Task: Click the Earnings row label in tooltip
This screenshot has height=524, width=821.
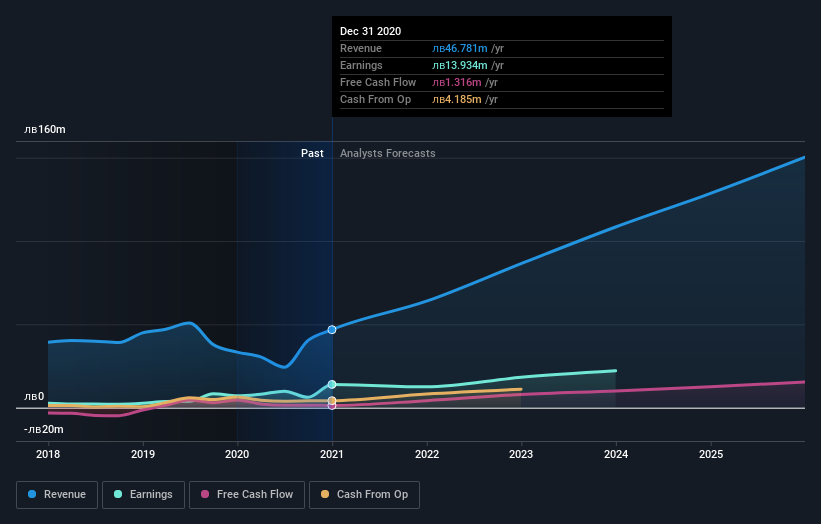Action: (x=361, y=65)
